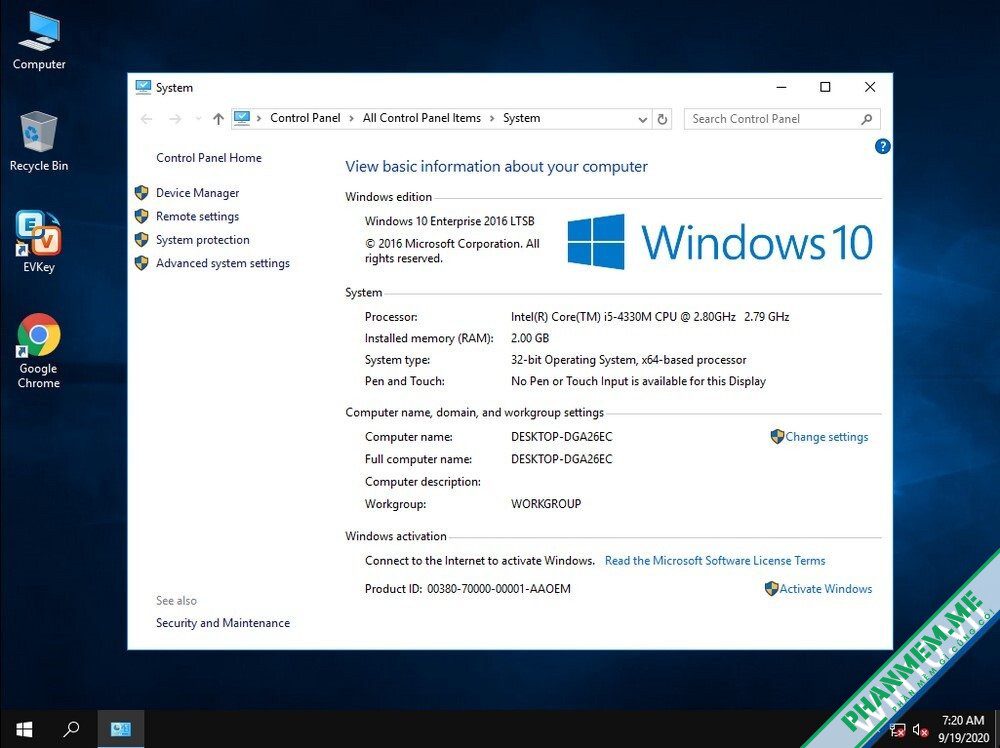Click the shield icon beside Device Manager
Viewport: 1000px width, 748px height.
coord(142,193)
